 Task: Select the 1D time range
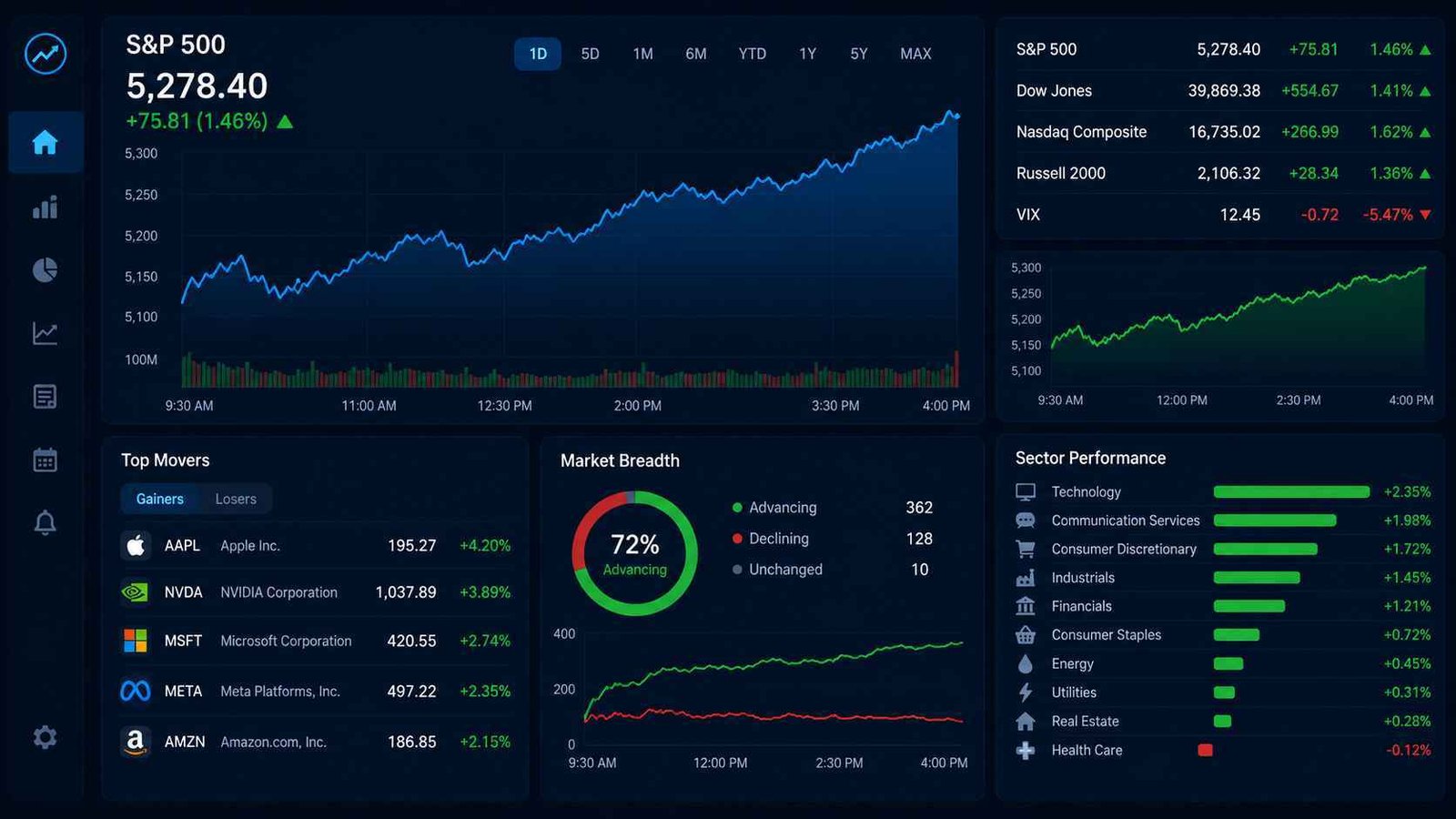(538, 54)
